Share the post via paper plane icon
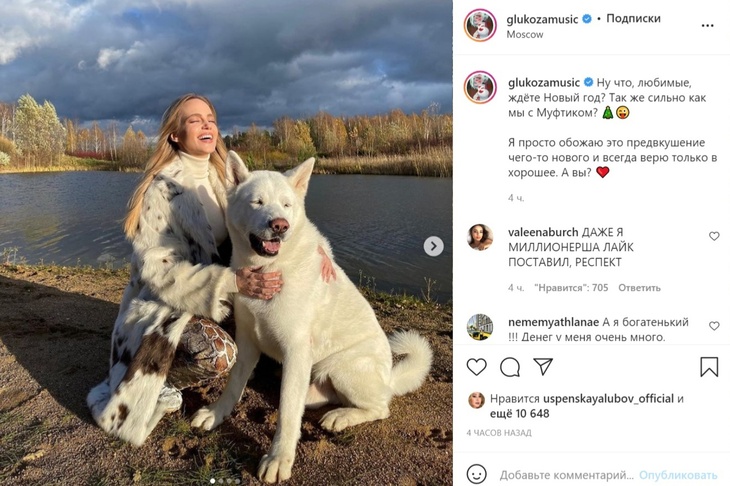 (543, 367)
